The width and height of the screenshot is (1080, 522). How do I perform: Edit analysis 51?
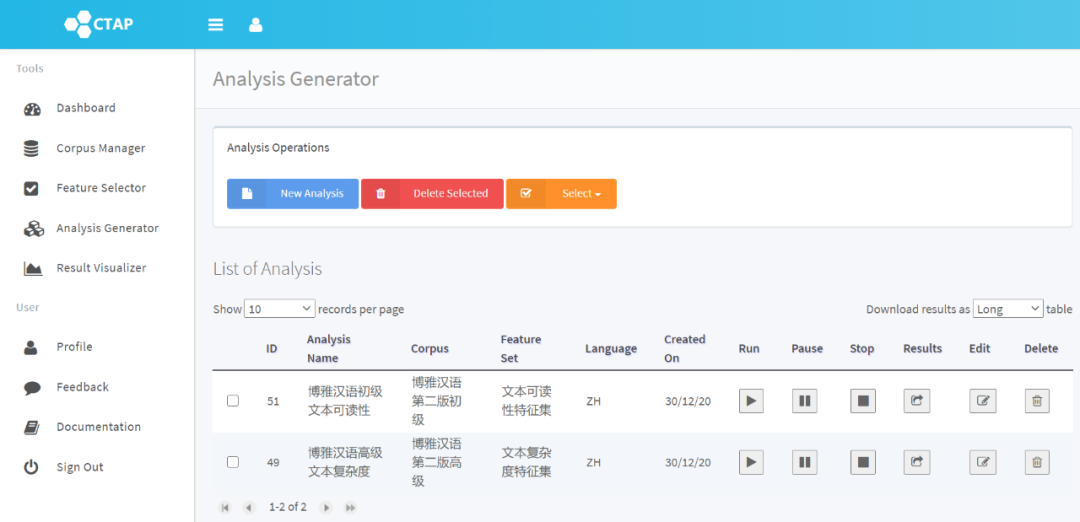tap(983, 401)
